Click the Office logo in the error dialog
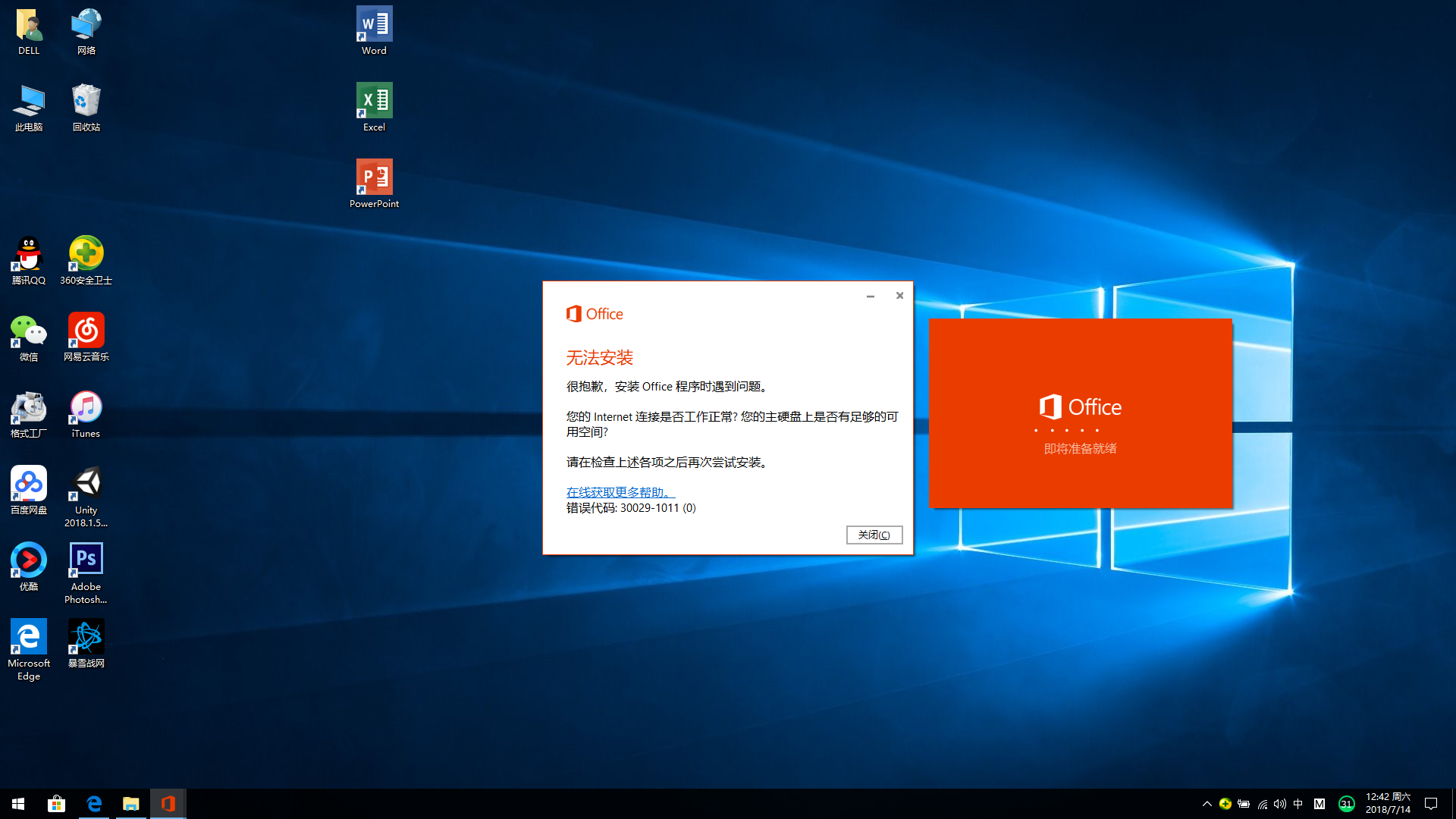Viewport: 1456px width, 819px height. (595, 314)
